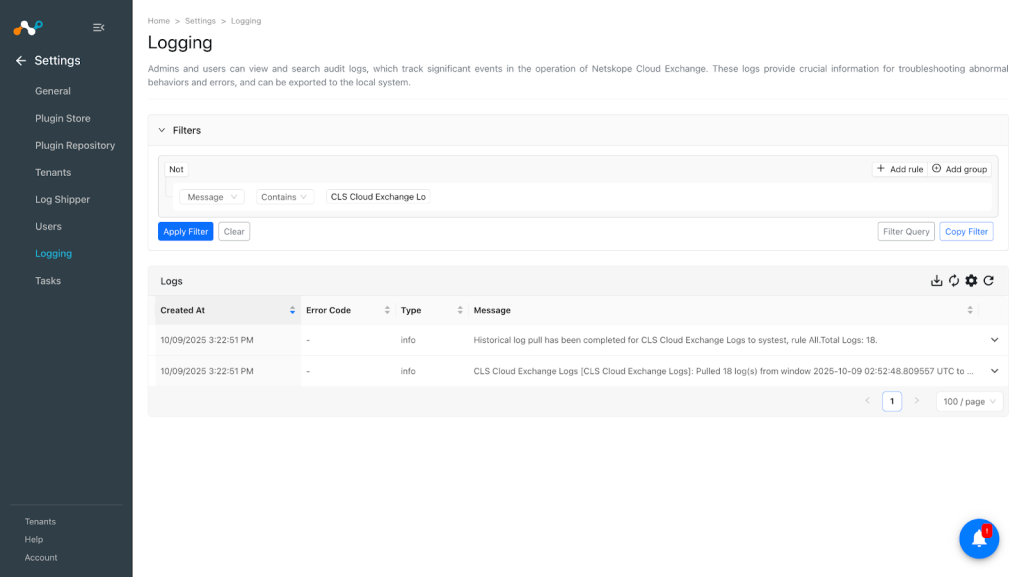Open the Message field dropdown
The height and width of the screenshot is (577, 1024).
point(212,197)
